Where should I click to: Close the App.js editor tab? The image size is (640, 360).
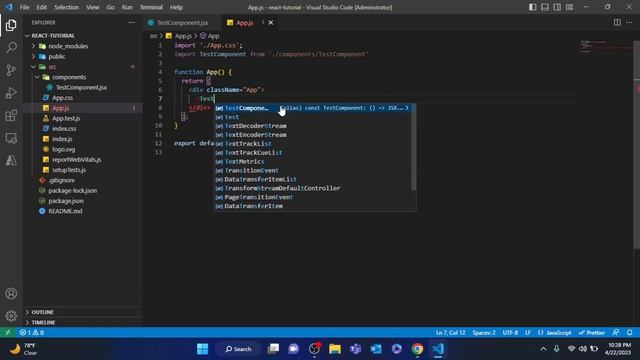pyautogui.click(x=271, y=22)
